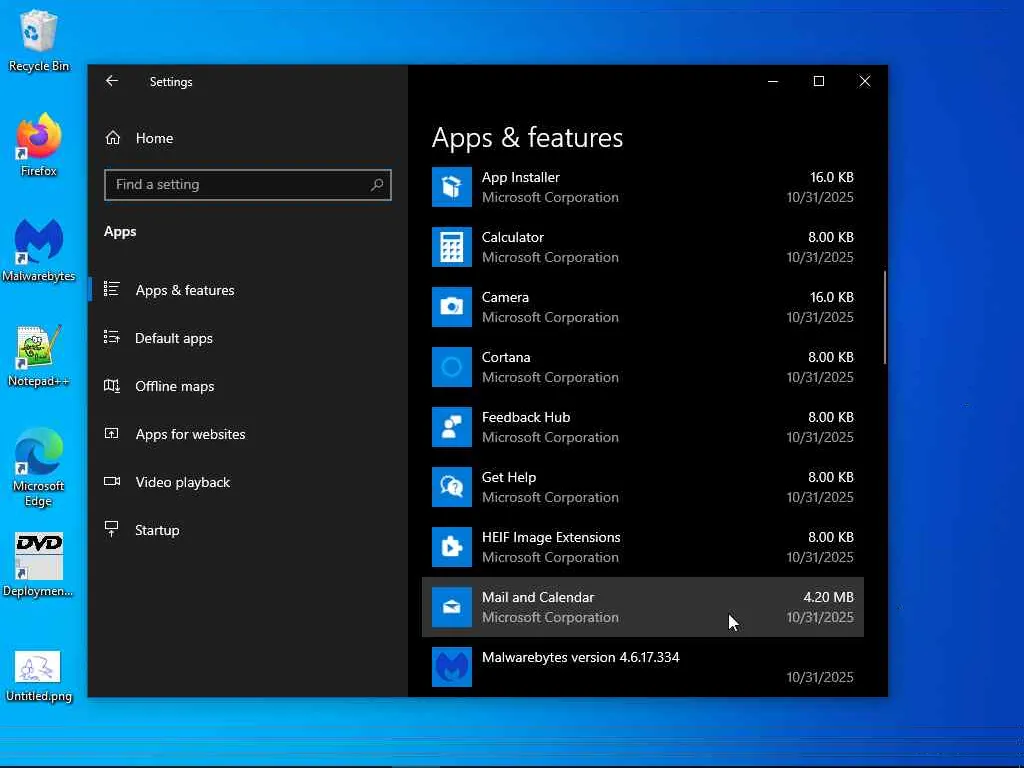
Task: Click the back arrow in Settings
Action: pos(112,81)
